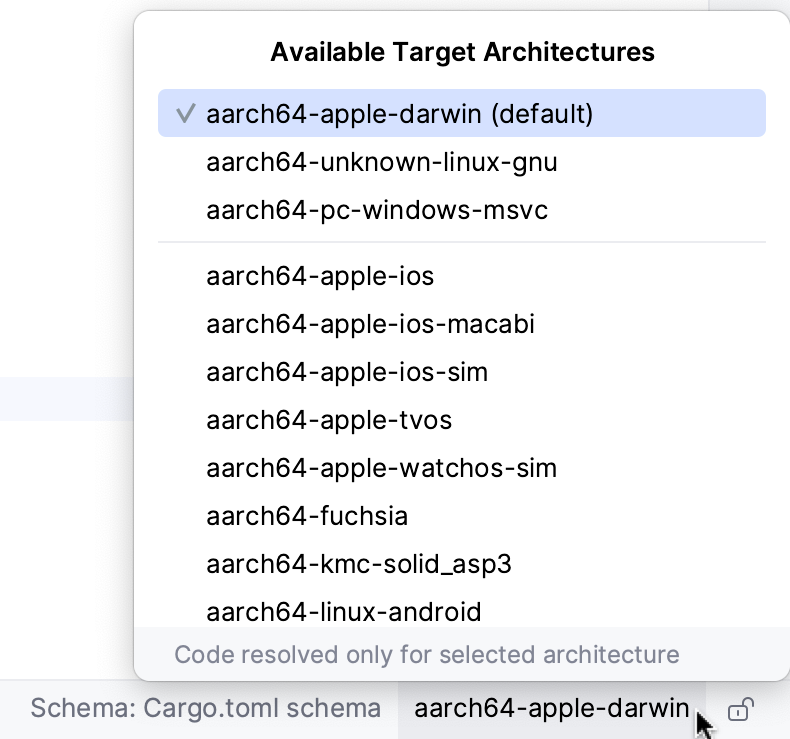The image size is (790, 739).
Task: Open the aarch64-apple-darwin status bar widget
Action: coord(551,709)
